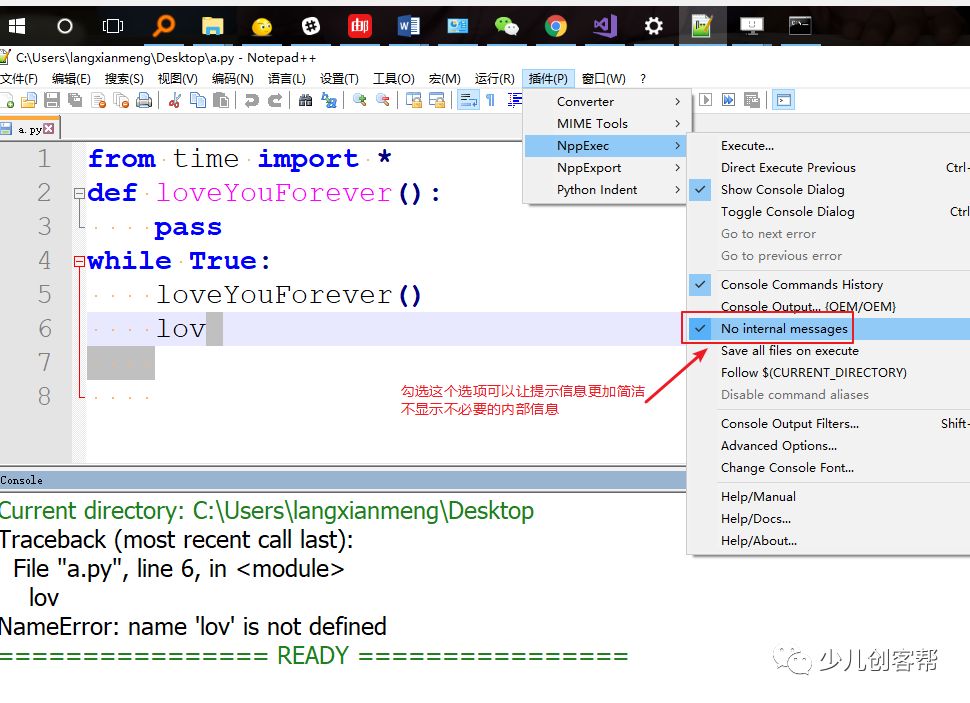Click the New file toolbar icon
Image resolution: width=970 pixels, height=703 pixels.
tap(7, 100)
